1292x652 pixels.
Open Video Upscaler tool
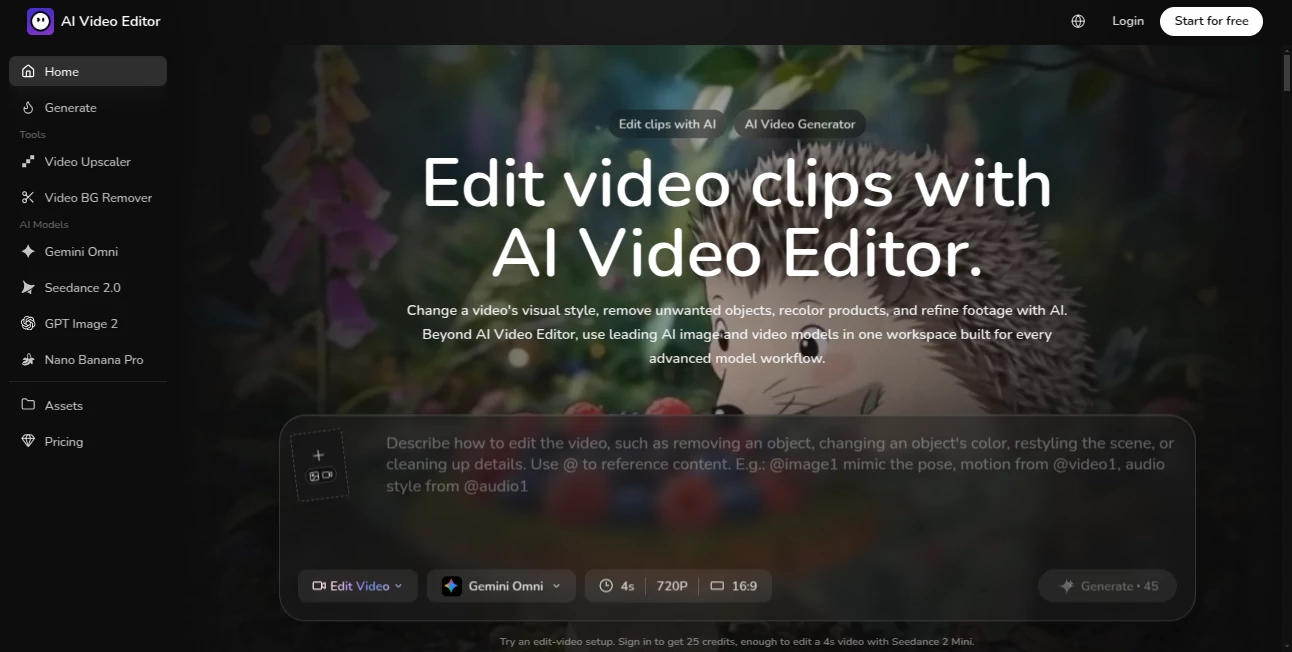pos(88,162)
